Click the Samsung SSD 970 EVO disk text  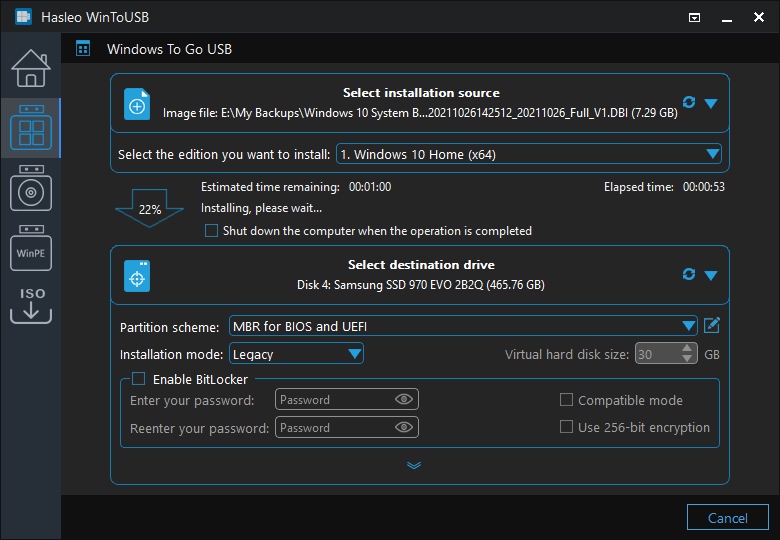421,284
